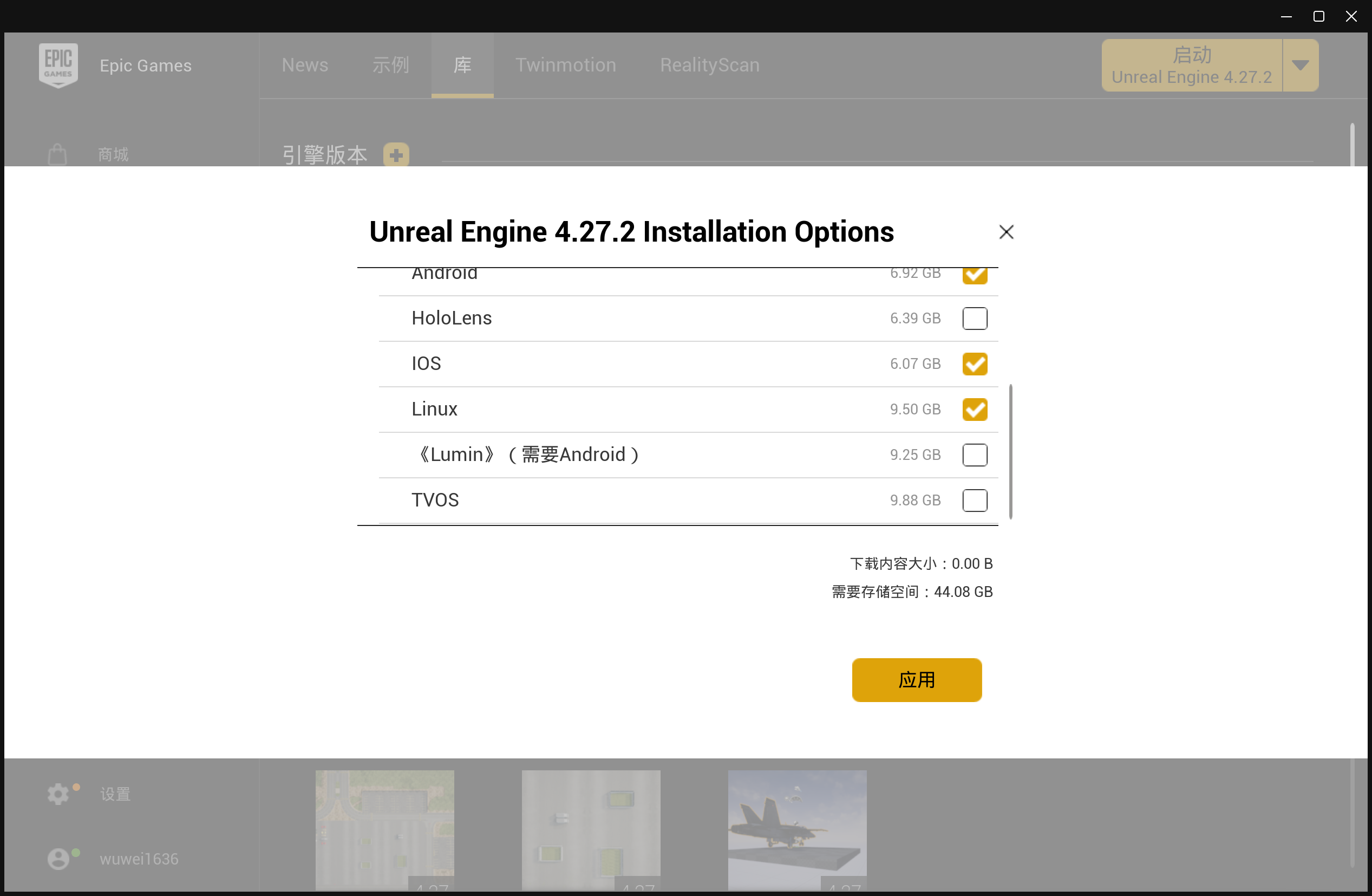Enable the Lumin platform checkbox
Screen dimensions: 1372x896
[974, 455]
